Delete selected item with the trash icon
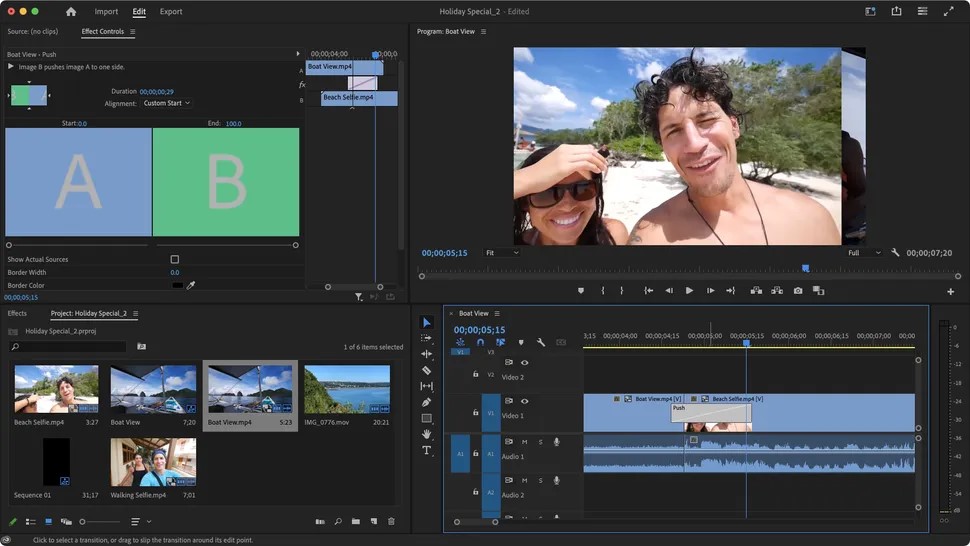The image size is (970, 546). pyautogui.click(x=391, y=522)
